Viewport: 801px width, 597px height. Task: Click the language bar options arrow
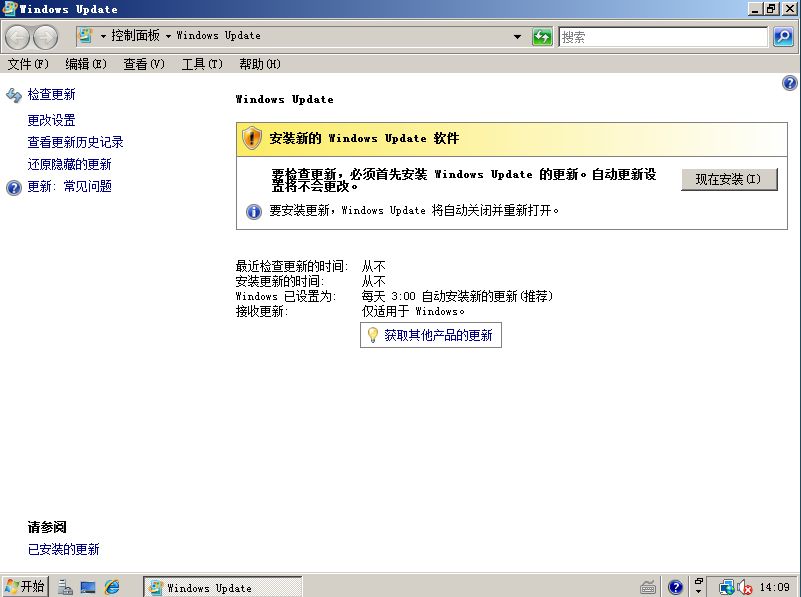click(x=699, y=592)
